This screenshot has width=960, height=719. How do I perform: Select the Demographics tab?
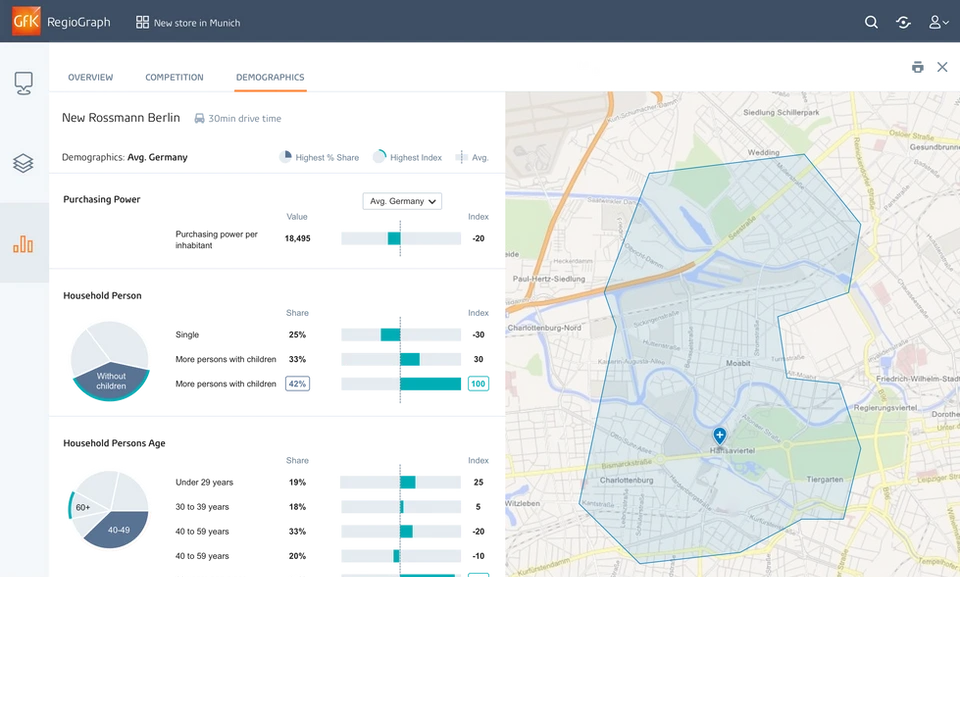[x=270, y=77]
